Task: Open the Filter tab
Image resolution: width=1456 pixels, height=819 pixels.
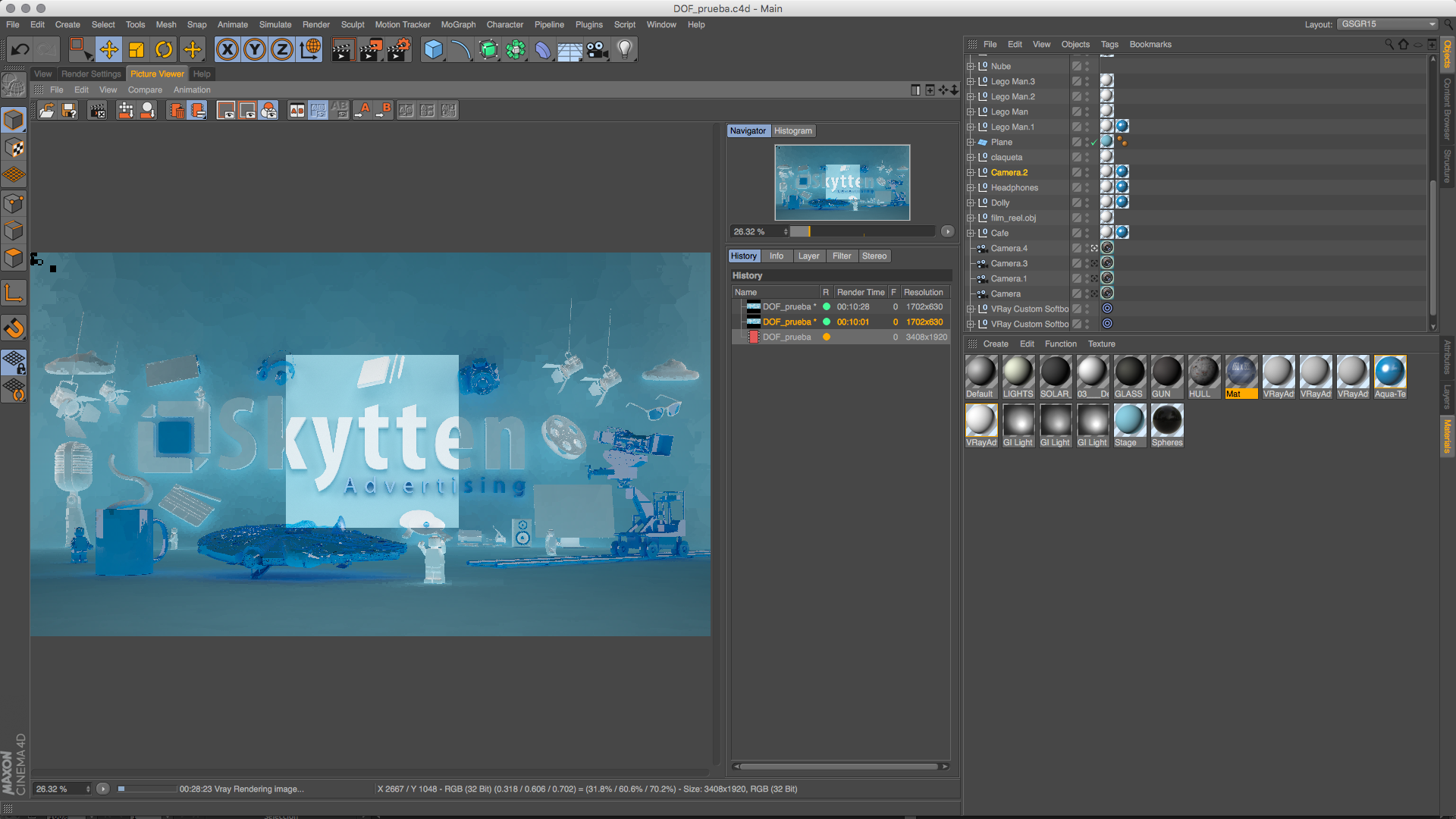Action: (842, 256)
